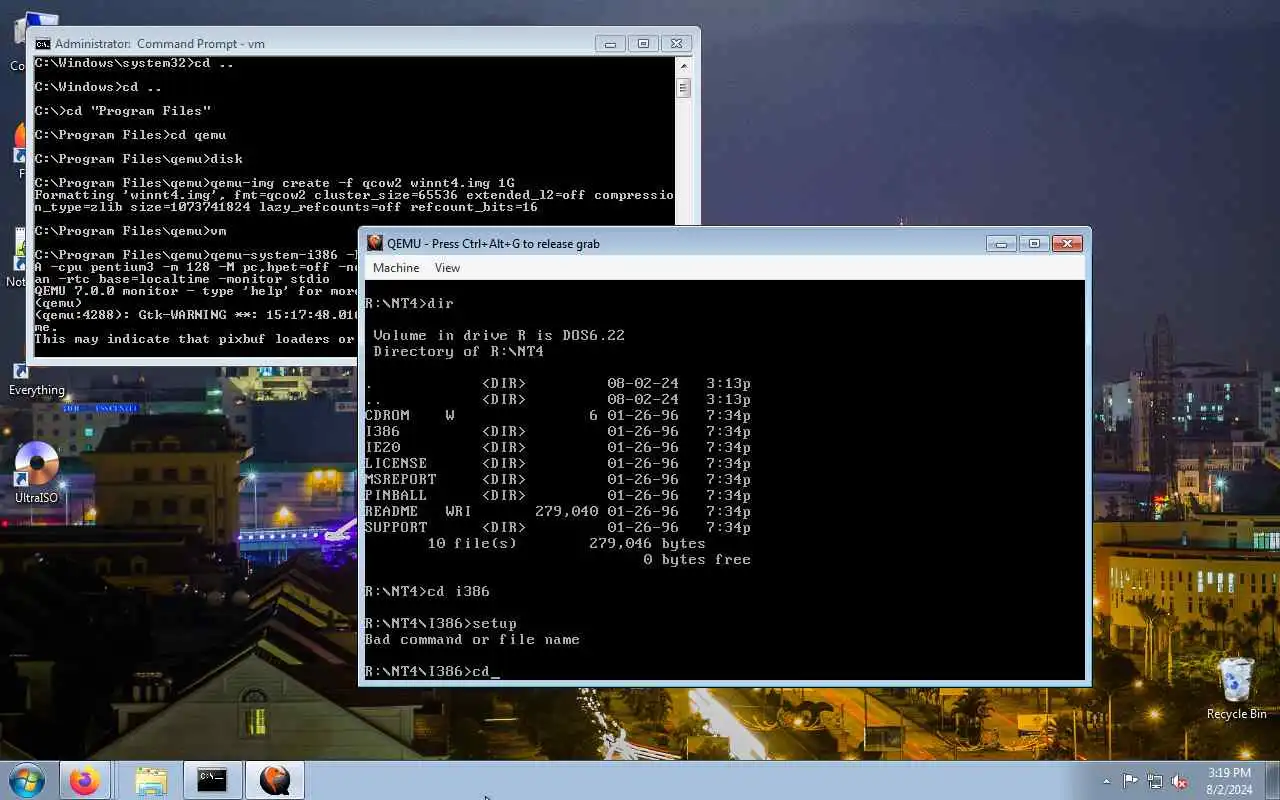Viewport: 1280px width, 800px height.
Task: Click the 'Gtk-WARNING' line in Command Prompt
Action: pyautogui.click(x=195, y=315)
